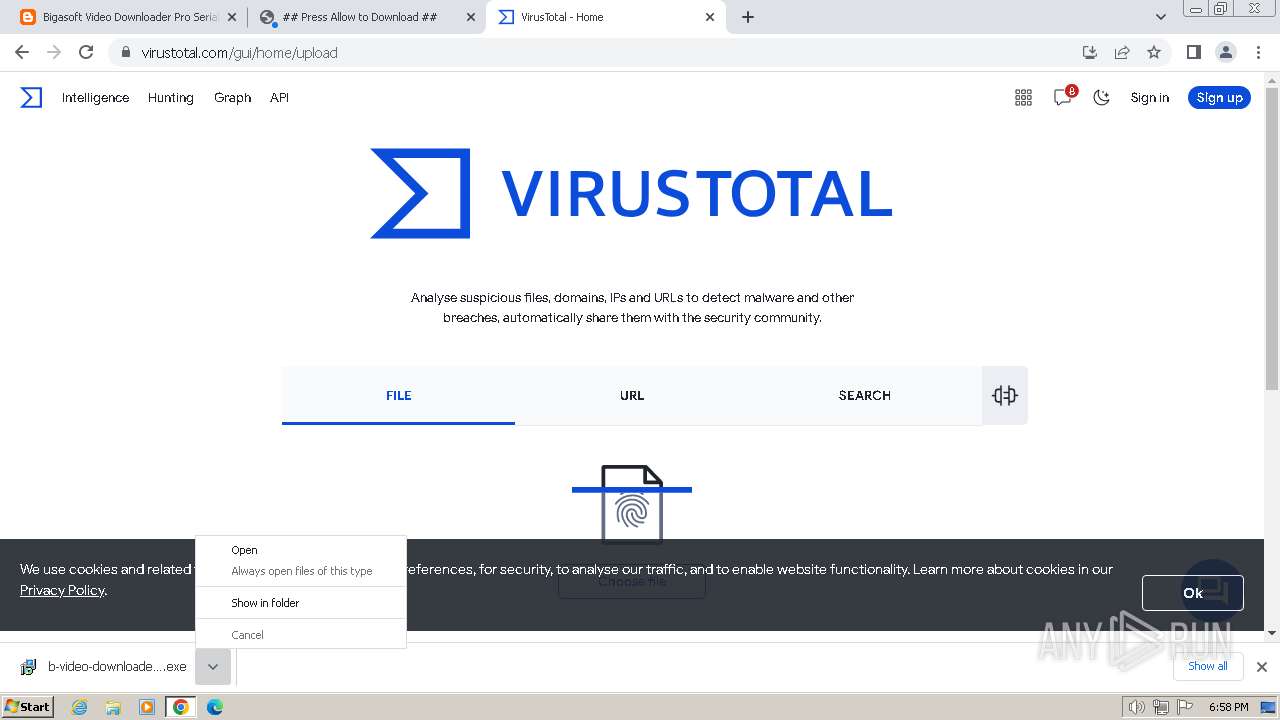The image size is (1280, 720).
Task: Click the page vertical scrollbar
Action: 1271,240
